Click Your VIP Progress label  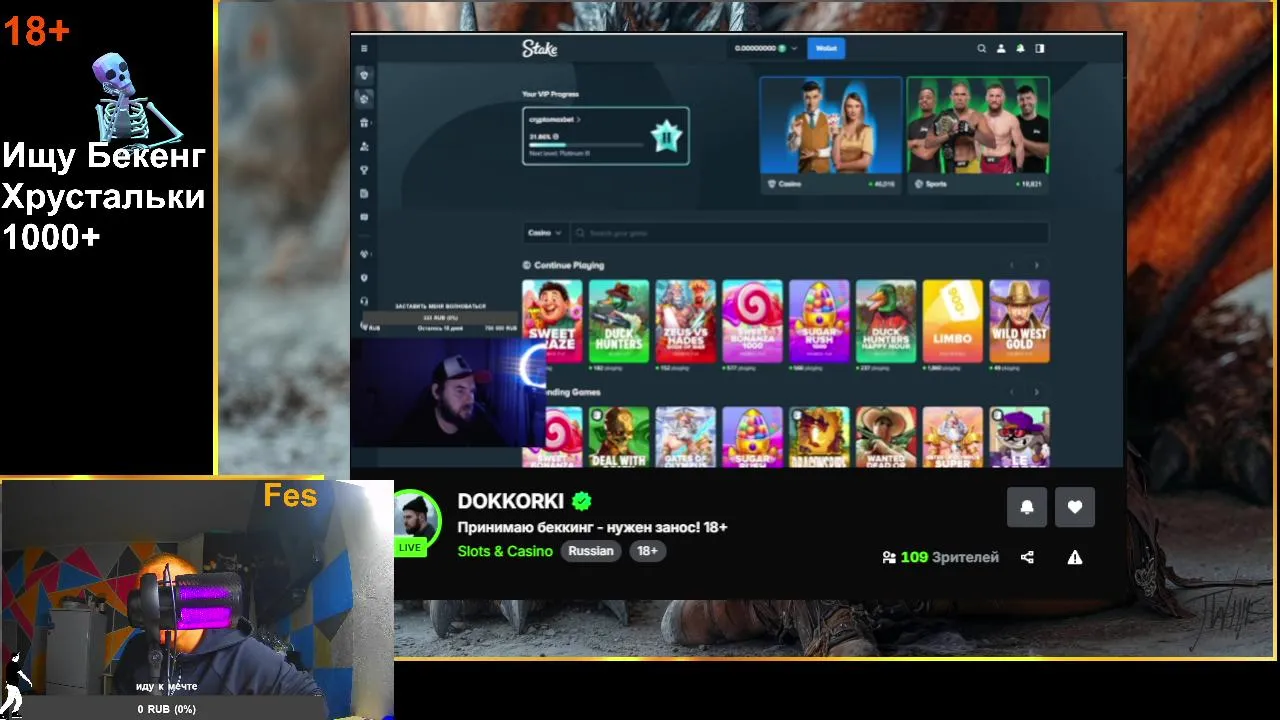click(550, 94)
